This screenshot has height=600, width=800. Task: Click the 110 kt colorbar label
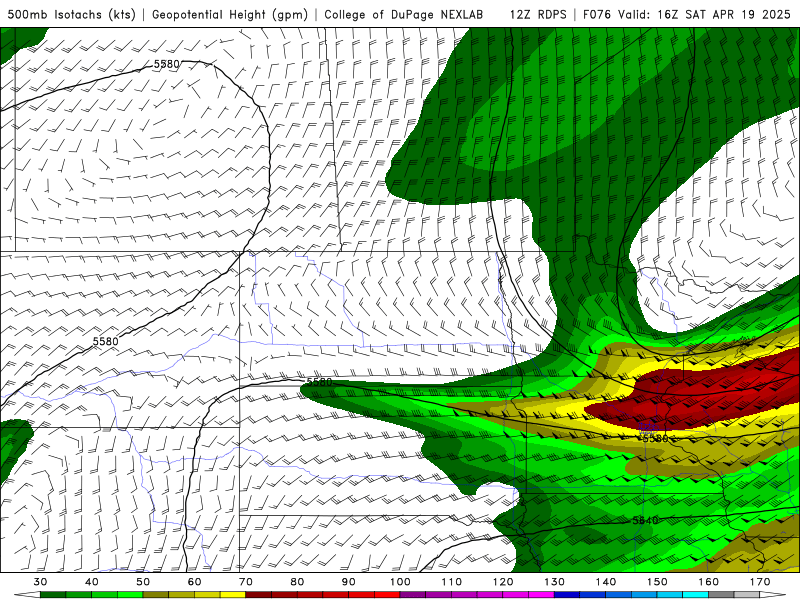click(x=452, y=582)
